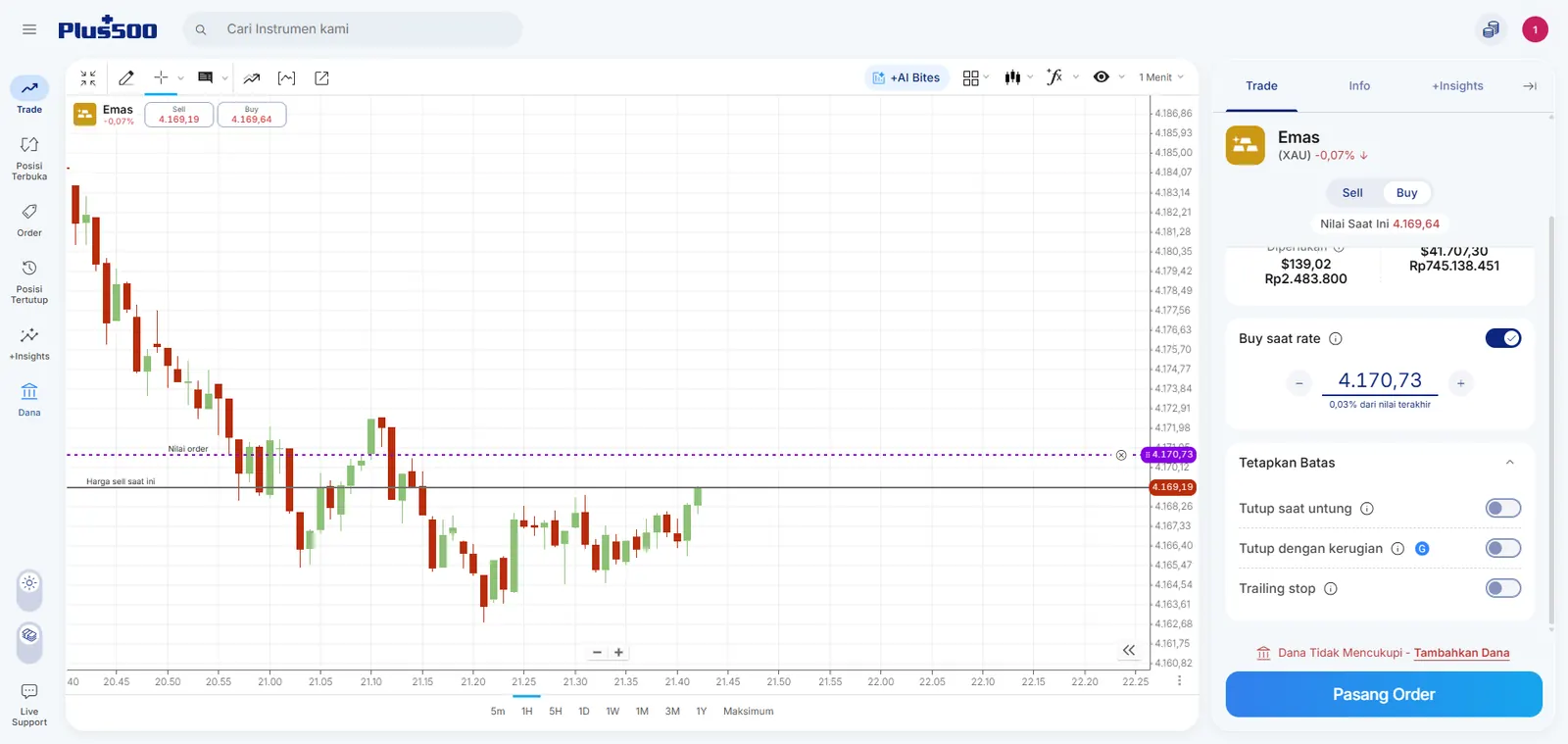
Task: Select the 1D chart range
Action: [584, 712]
